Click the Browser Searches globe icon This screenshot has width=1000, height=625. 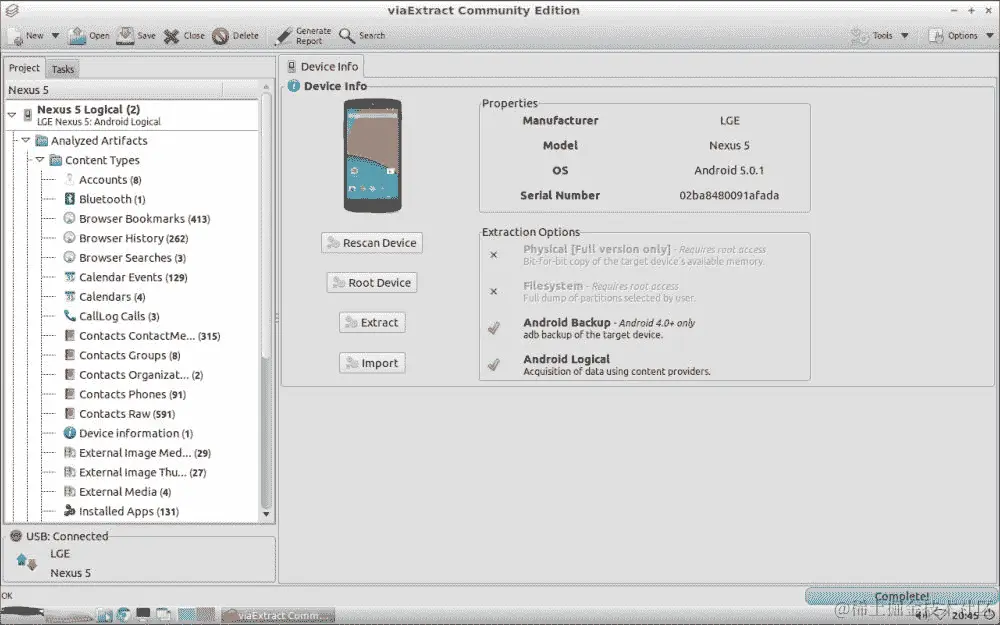70,257
